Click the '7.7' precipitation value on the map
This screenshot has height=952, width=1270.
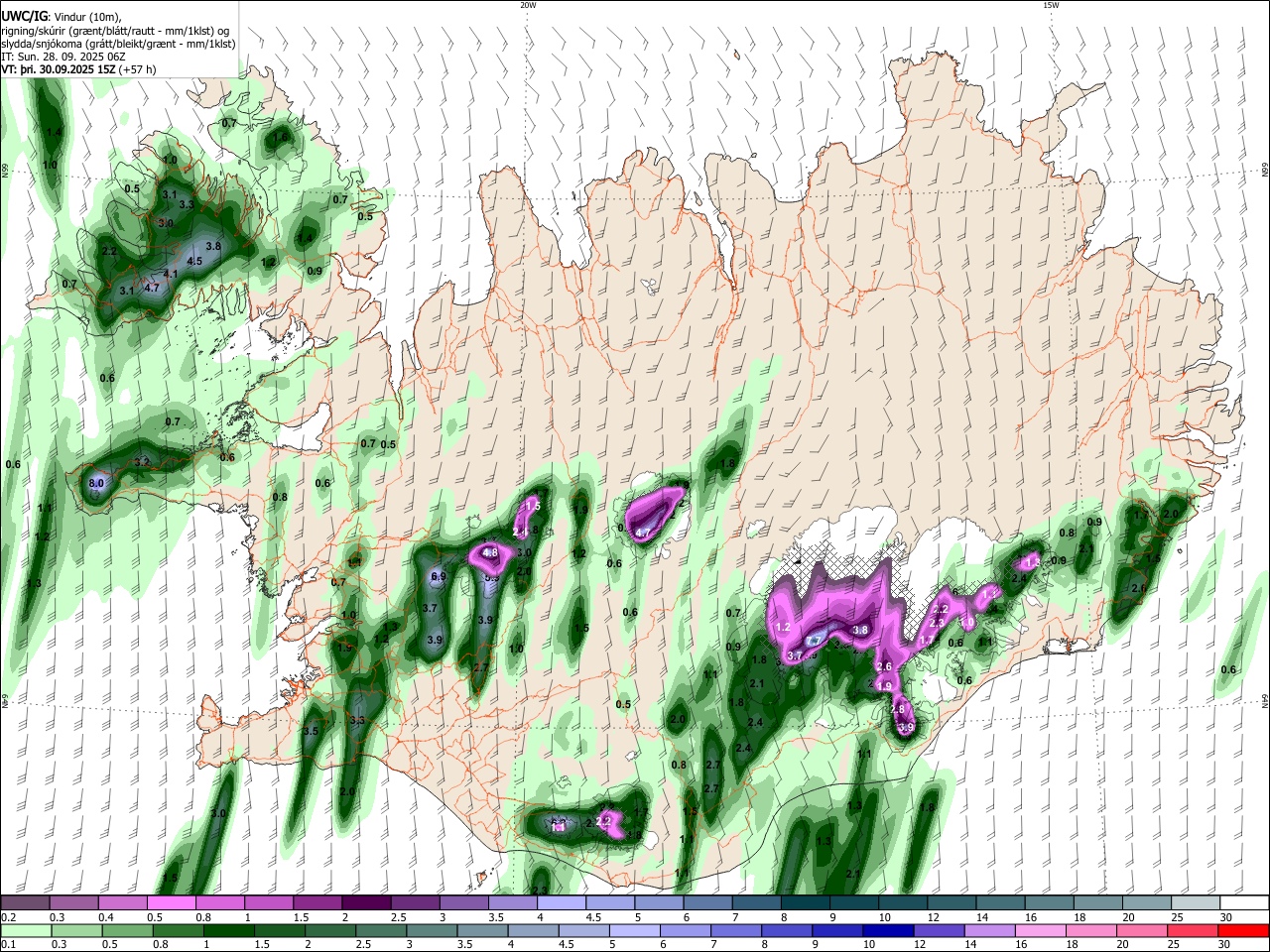pos(813,641)
